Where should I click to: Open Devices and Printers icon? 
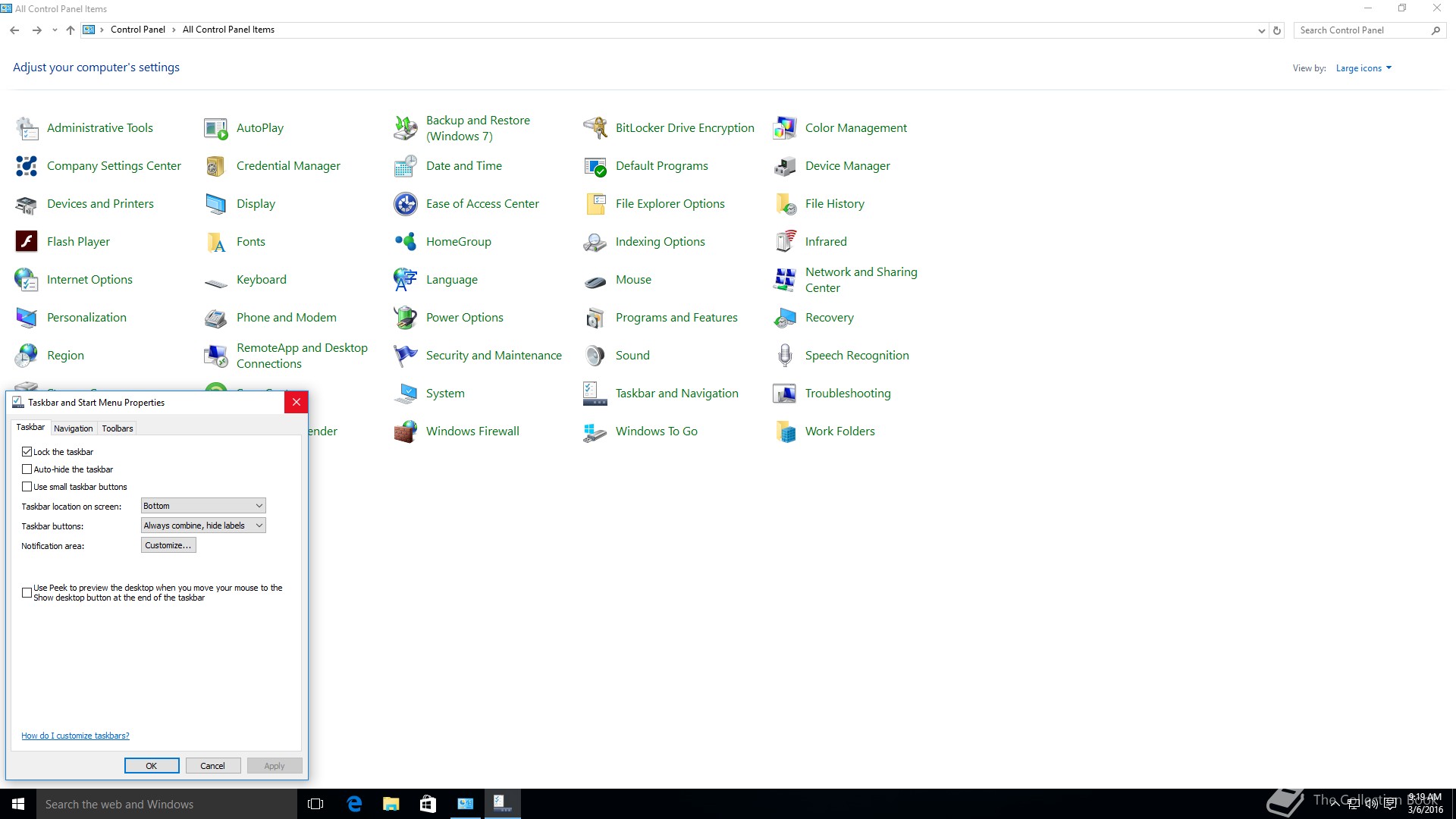coord(27,204)
